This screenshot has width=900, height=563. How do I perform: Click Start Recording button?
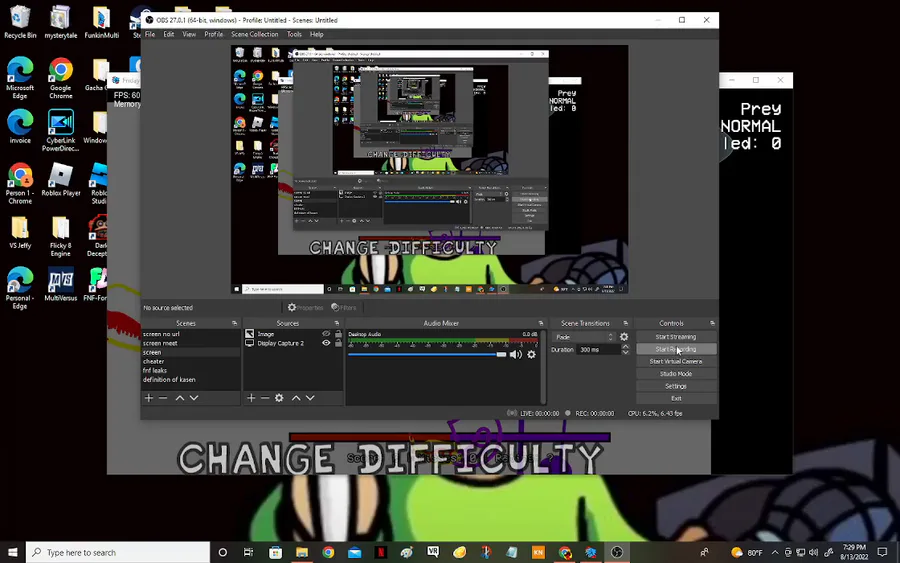[x=676, y=349]
